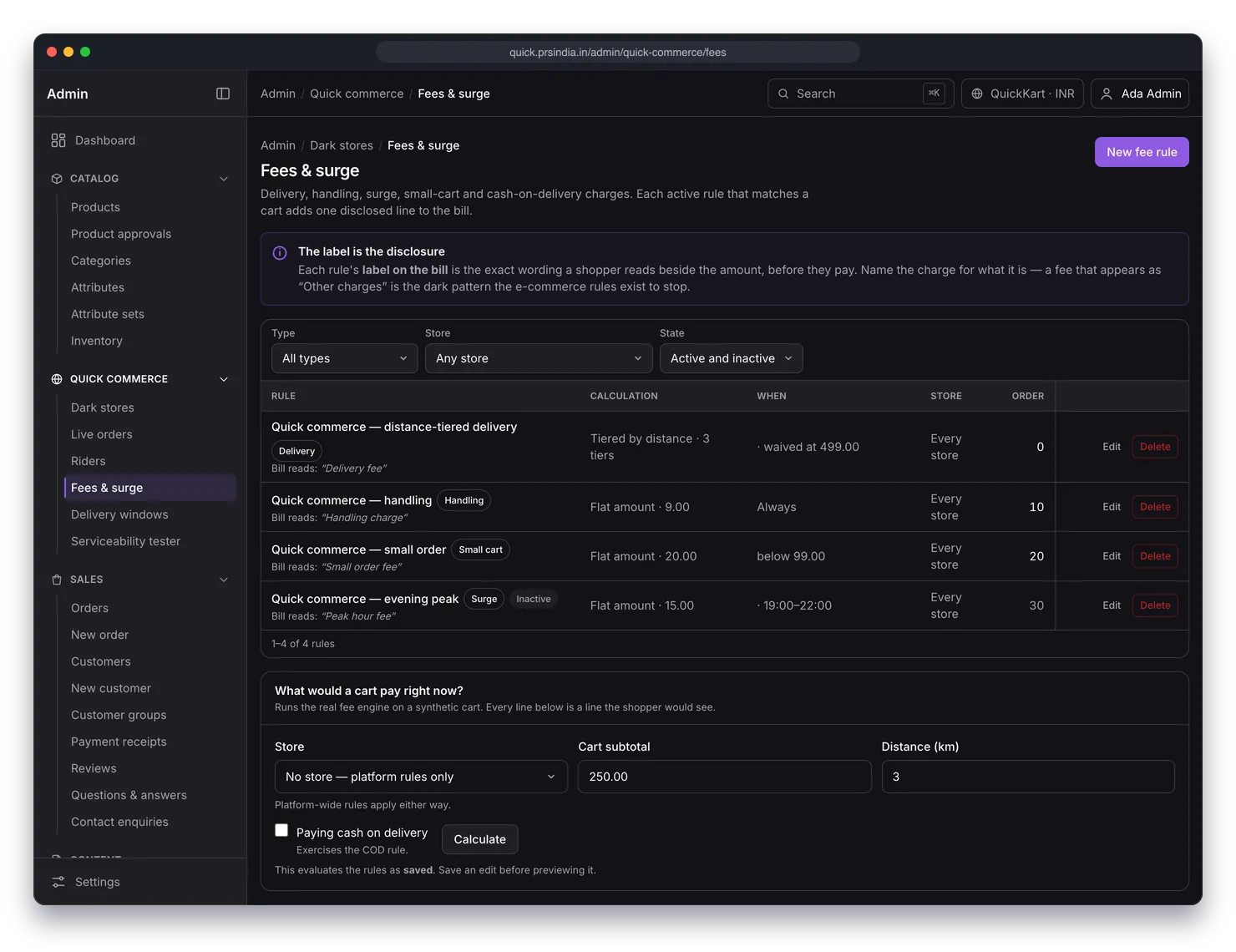Screen dimensions: 1236x952
Task: Select Fees & surge in sidebar
Action: [x=150, y=488]
